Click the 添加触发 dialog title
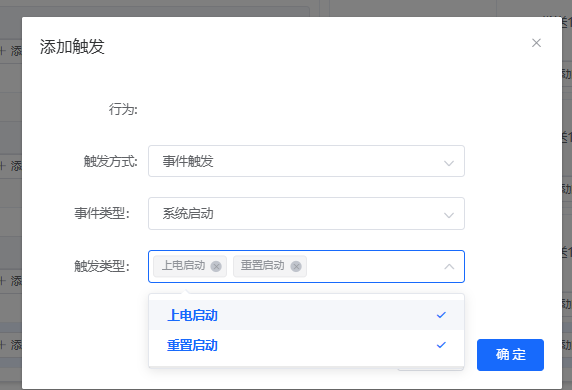Image resolution: width=572 pixels, height=390 pixels. 72,47
